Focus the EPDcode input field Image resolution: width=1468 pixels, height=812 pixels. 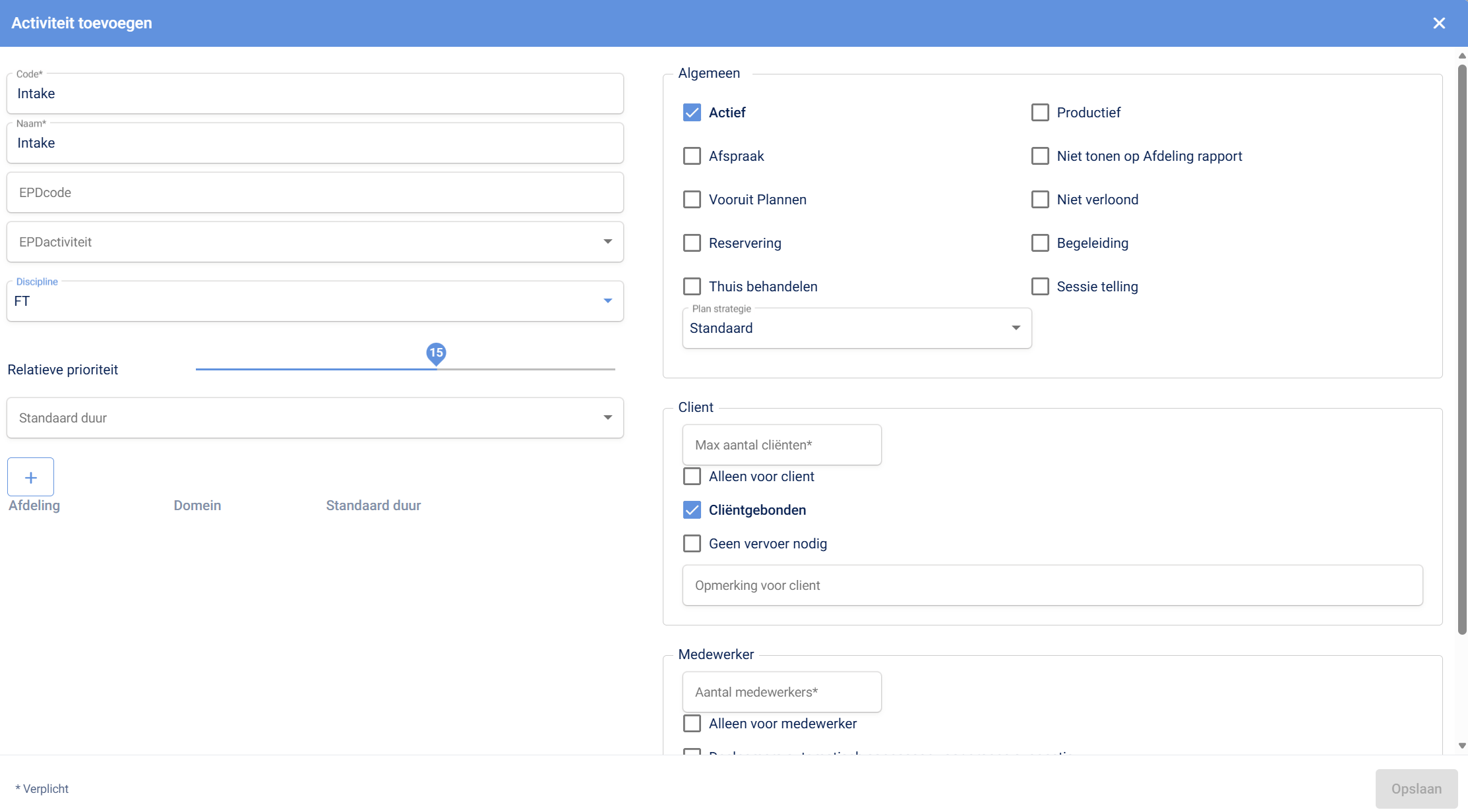point(315,192)
